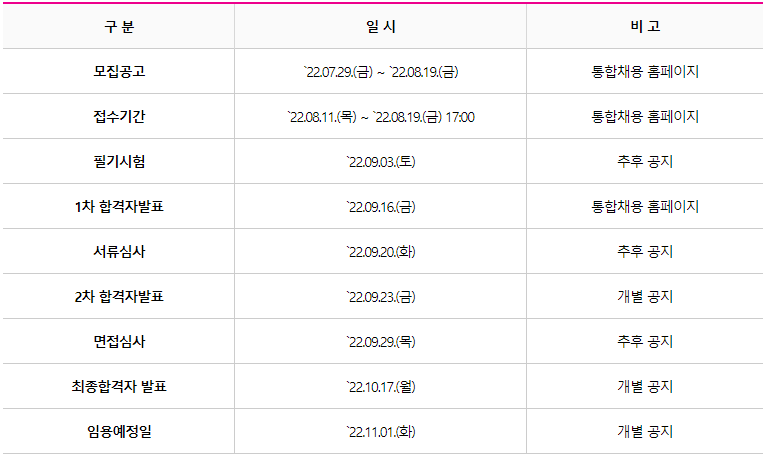Click the `22.09.03.(토) exam date
Image resolution: width=771 pixels, height=459 pixels.
381,162
